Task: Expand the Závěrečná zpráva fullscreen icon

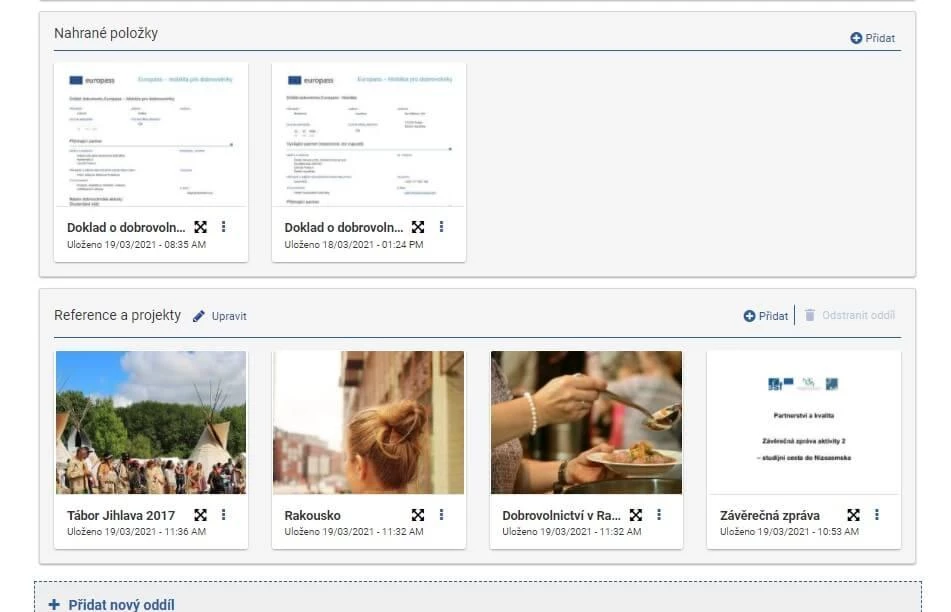Action: (x=853, y=515)
